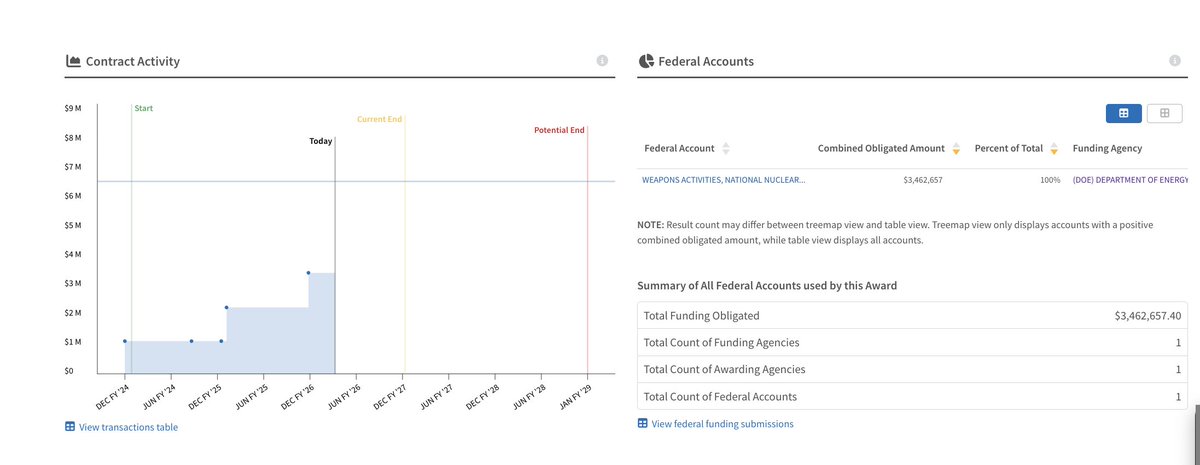Open View federal funding submissions link
Screen dimensions: 1200x465
coord(722,424)
